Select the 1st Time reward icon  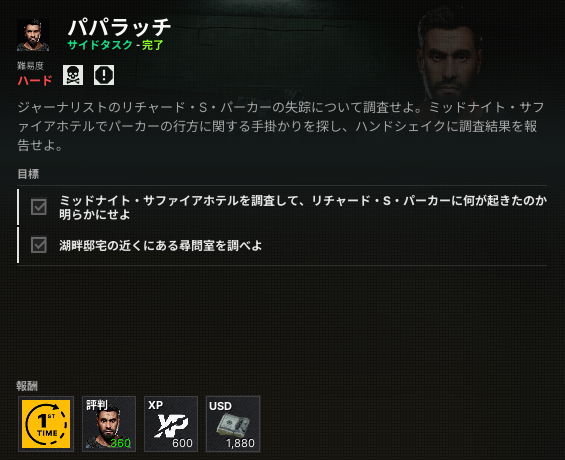(46, 424)
